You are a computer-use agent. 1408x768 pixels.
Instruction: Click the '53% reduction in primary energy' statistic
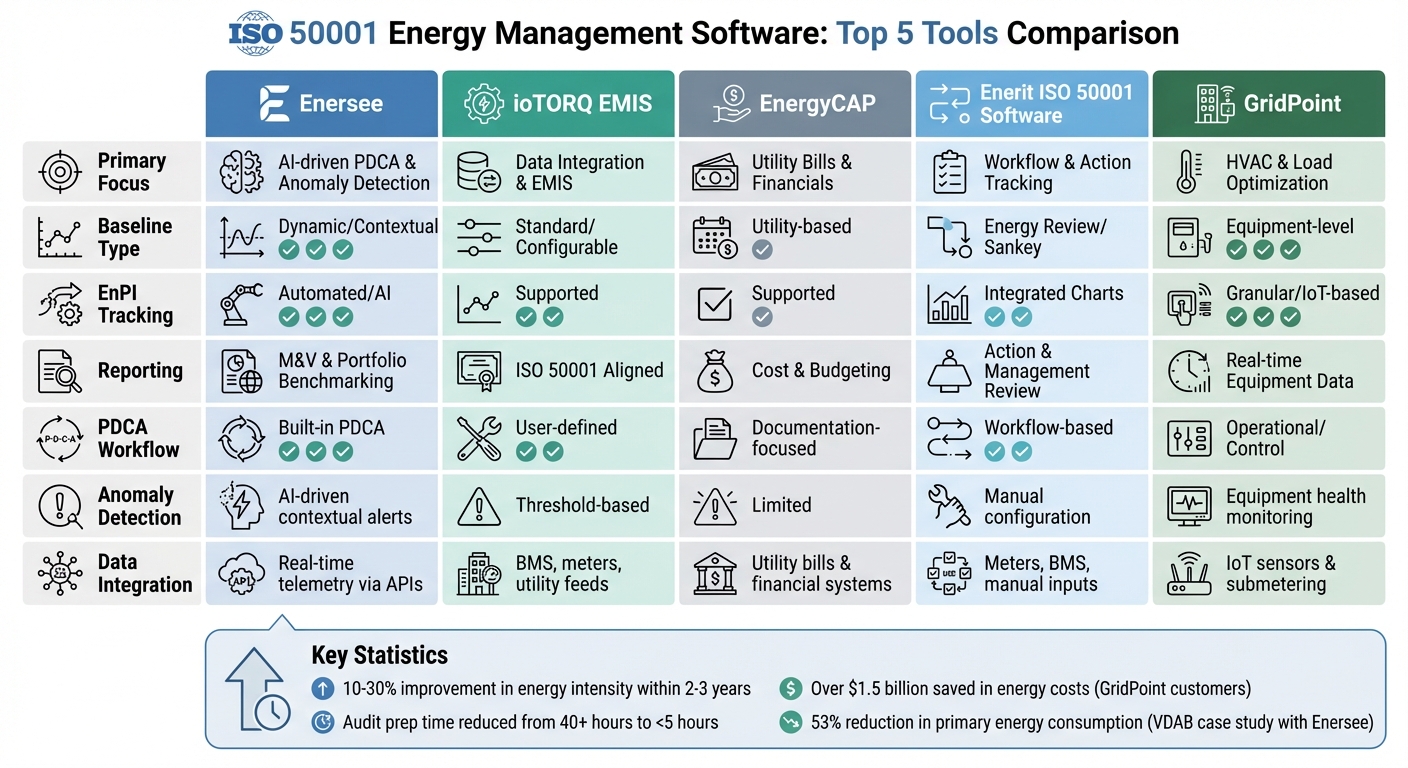click(x=1092, y=722)
